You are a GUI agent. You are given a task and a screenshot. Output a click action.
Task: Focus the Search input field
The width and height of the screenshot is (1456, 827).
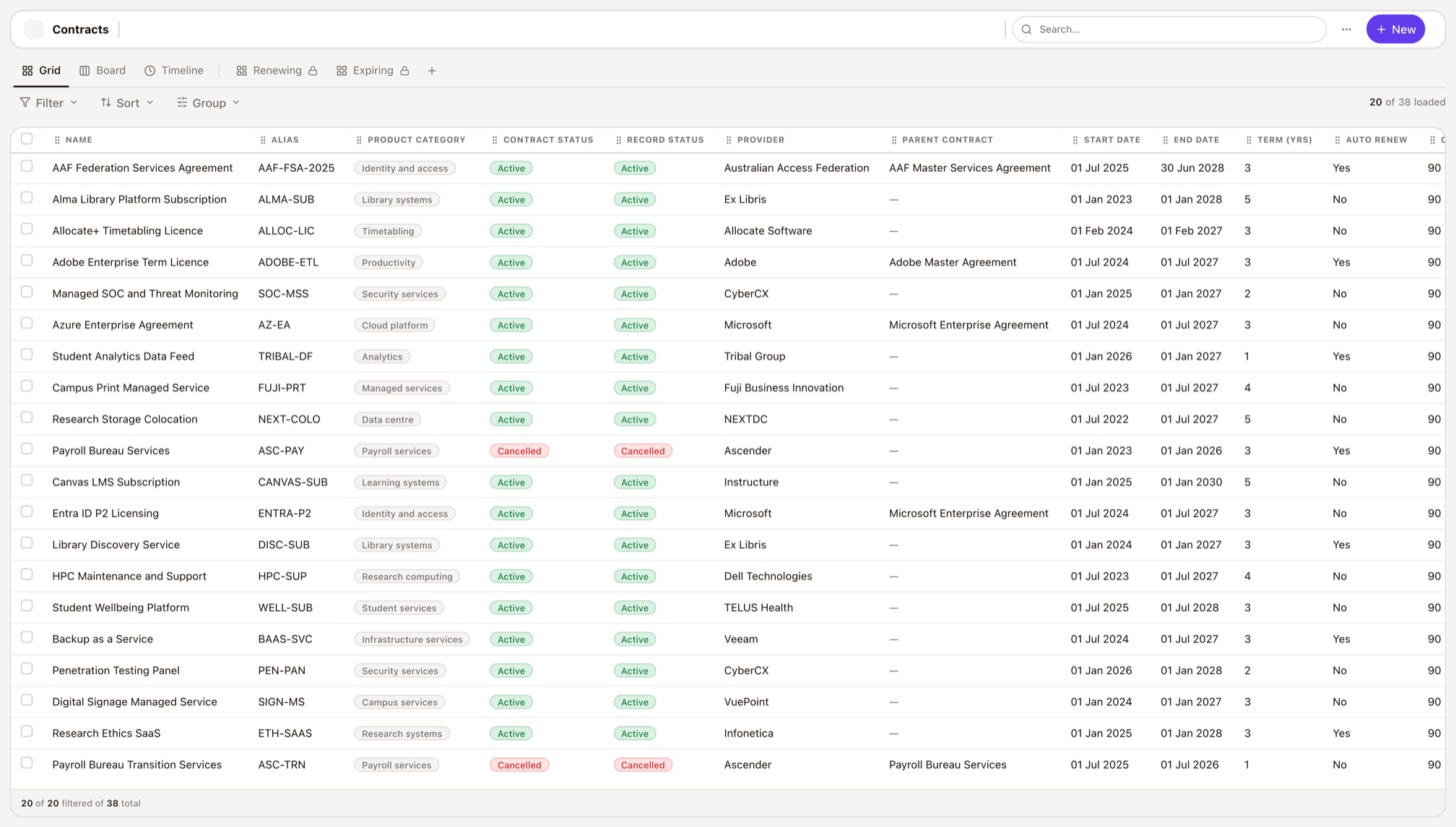[1169, 30]
